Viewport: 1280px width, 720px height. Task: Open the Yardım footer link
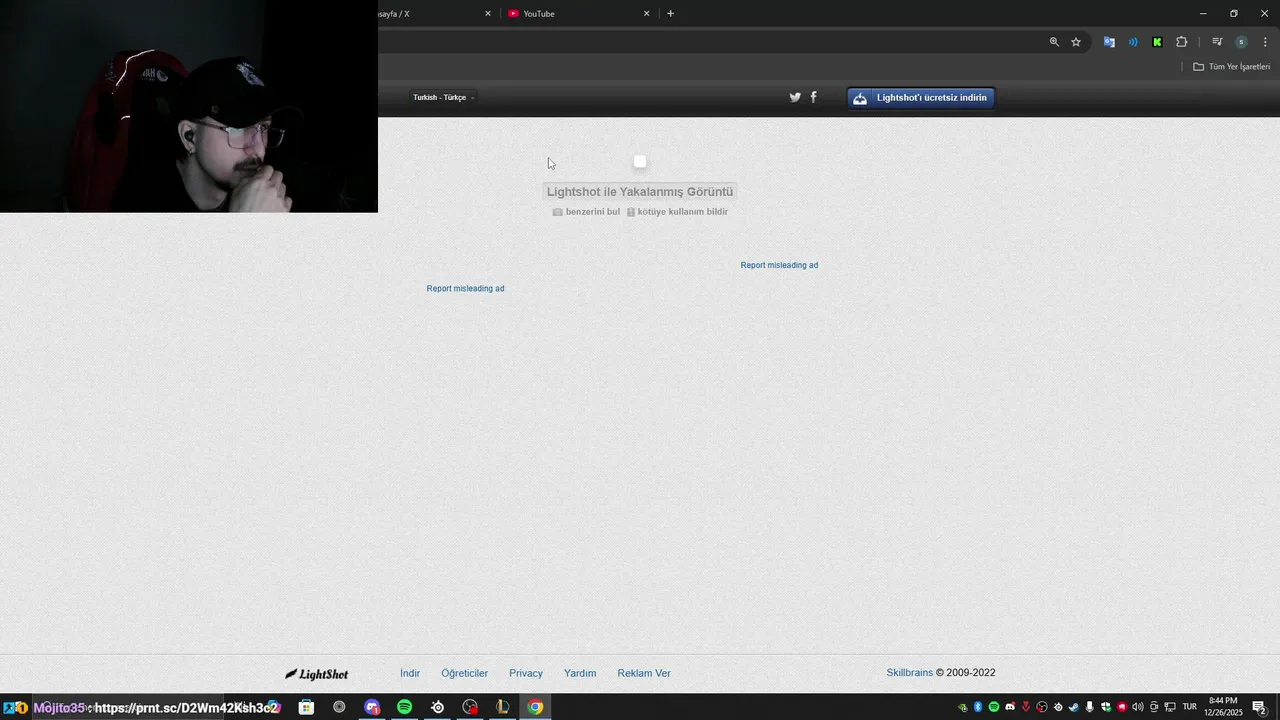pyautogui.click(x=580, y=673)
